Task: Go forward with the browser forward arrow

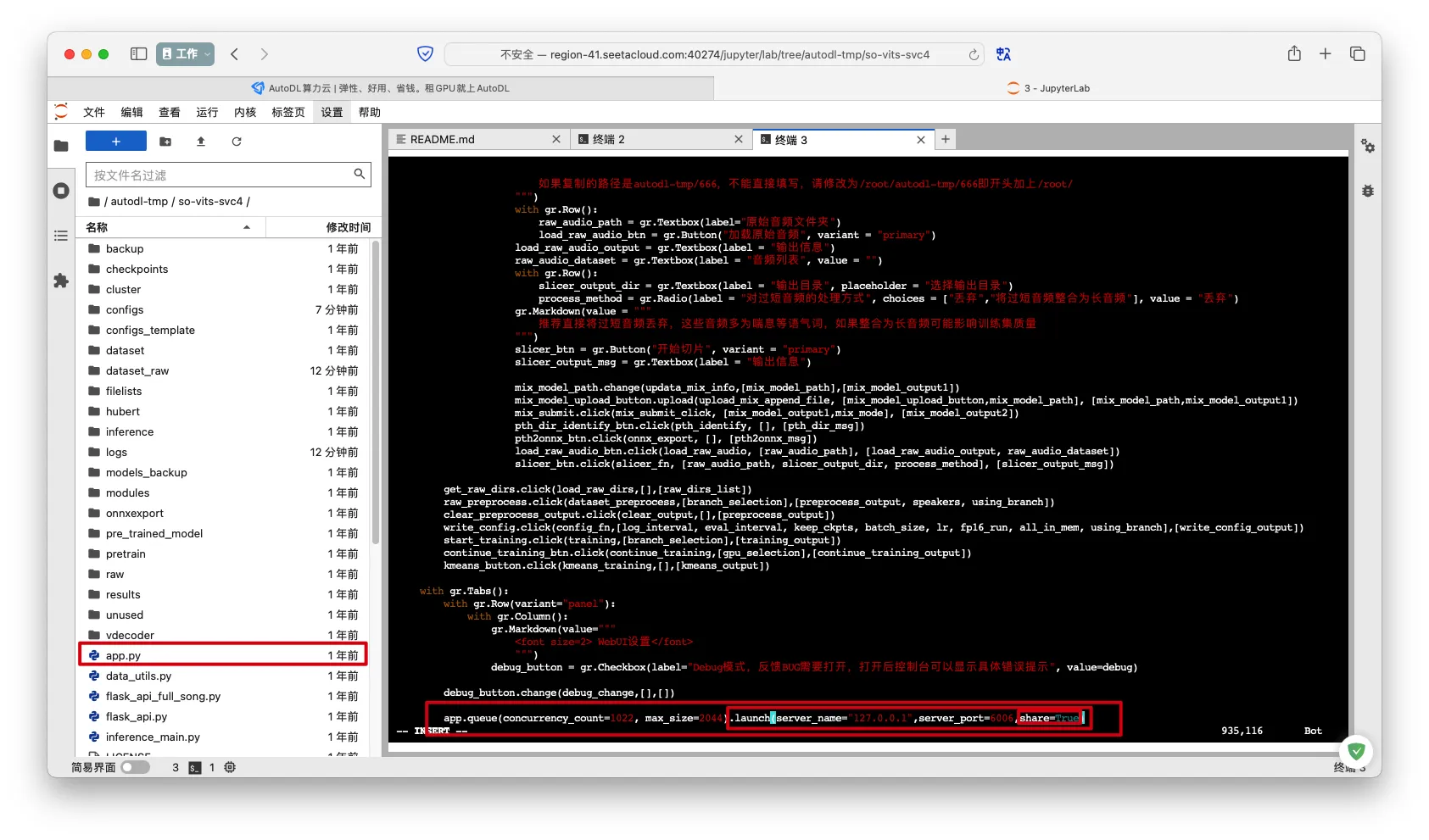Action: point(264,54)
